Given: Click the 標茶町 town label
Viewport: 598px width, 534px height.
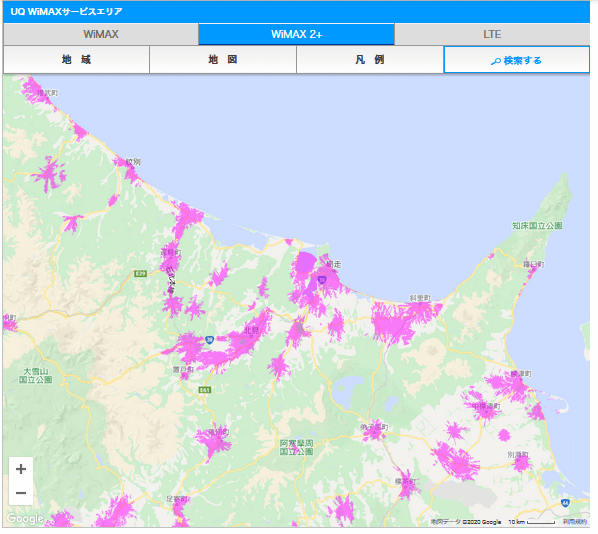Looking at the screenshot, I should pyautogui.click(x=406, y=481).
